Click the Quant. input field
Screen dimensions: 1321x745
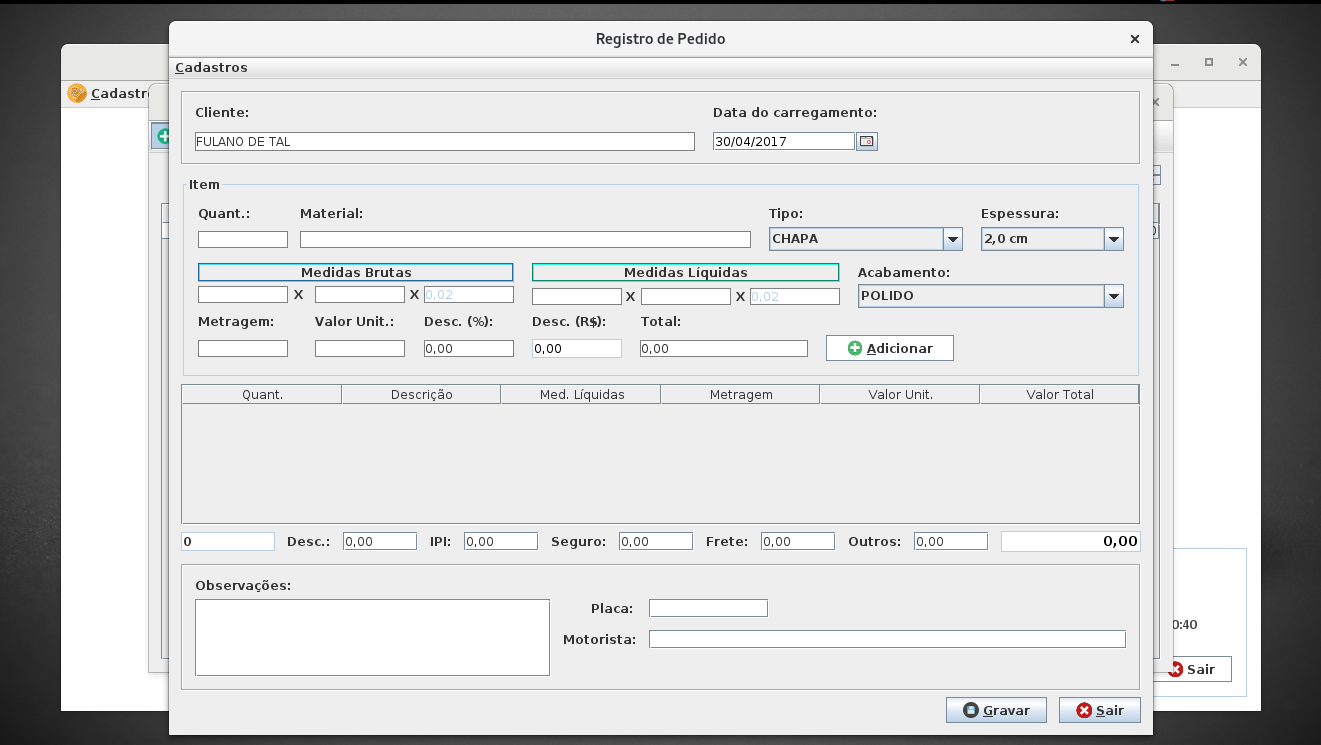(x=243, y=239)
